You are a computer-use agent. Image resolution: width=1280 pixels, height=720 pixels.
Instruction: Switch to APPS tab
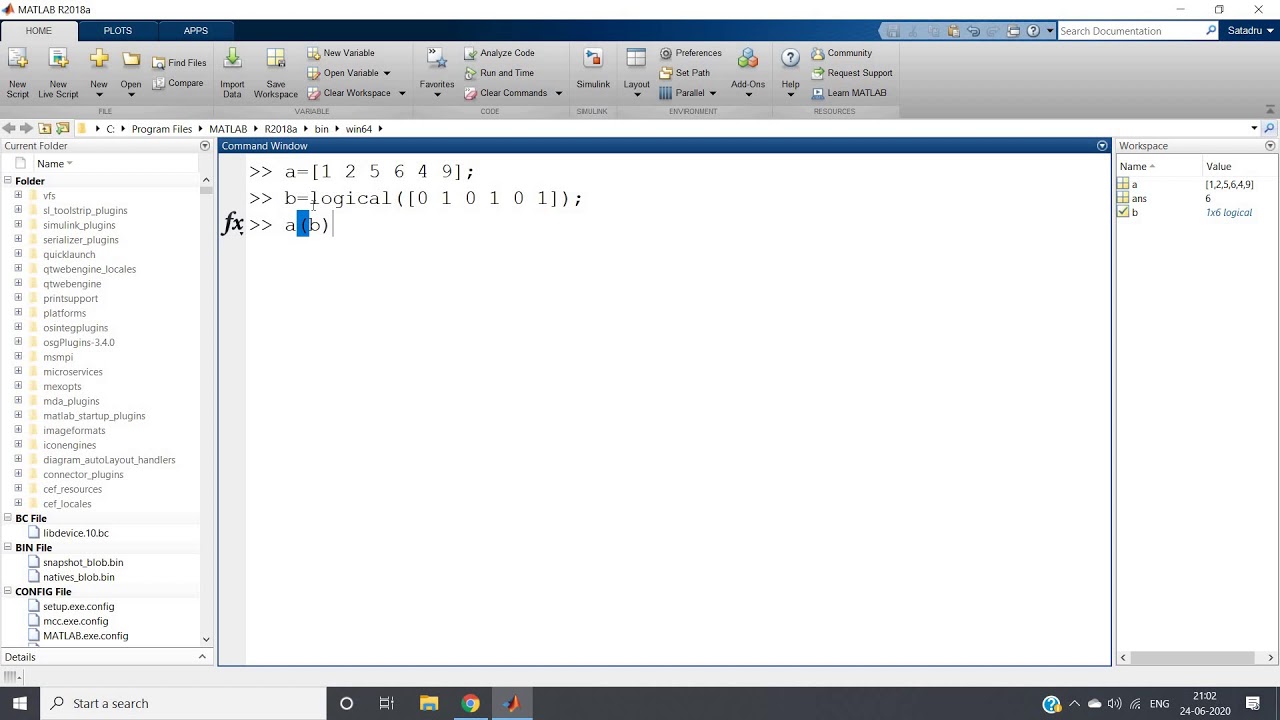(196, 31)
